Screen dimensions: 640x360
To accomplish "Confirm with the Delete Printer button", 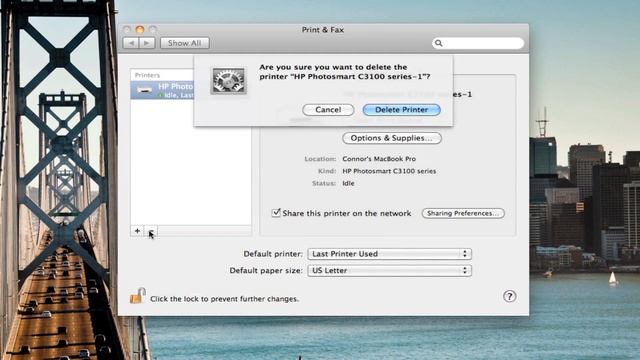I will click(401, 110).
